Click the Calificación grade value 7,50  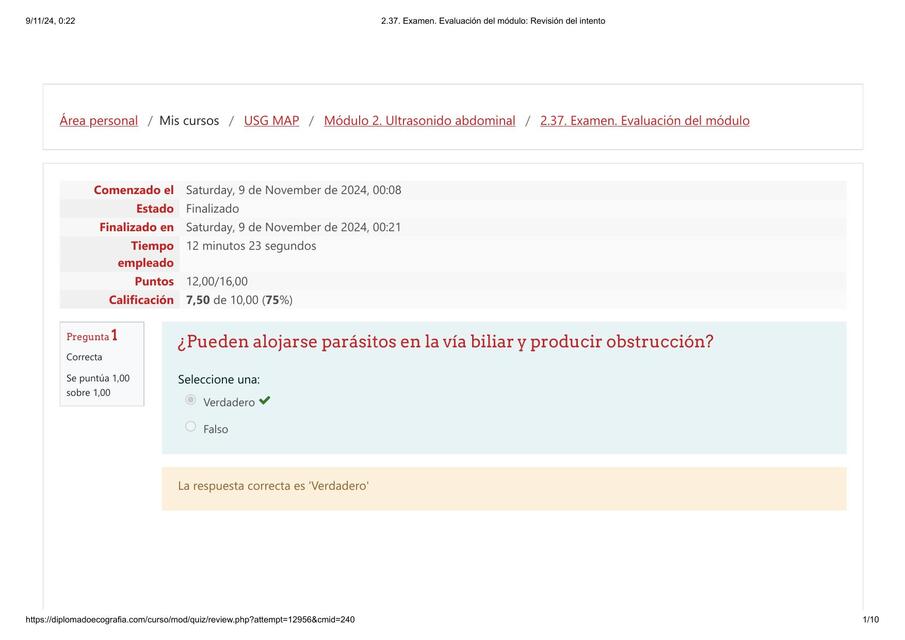(197, 298)
